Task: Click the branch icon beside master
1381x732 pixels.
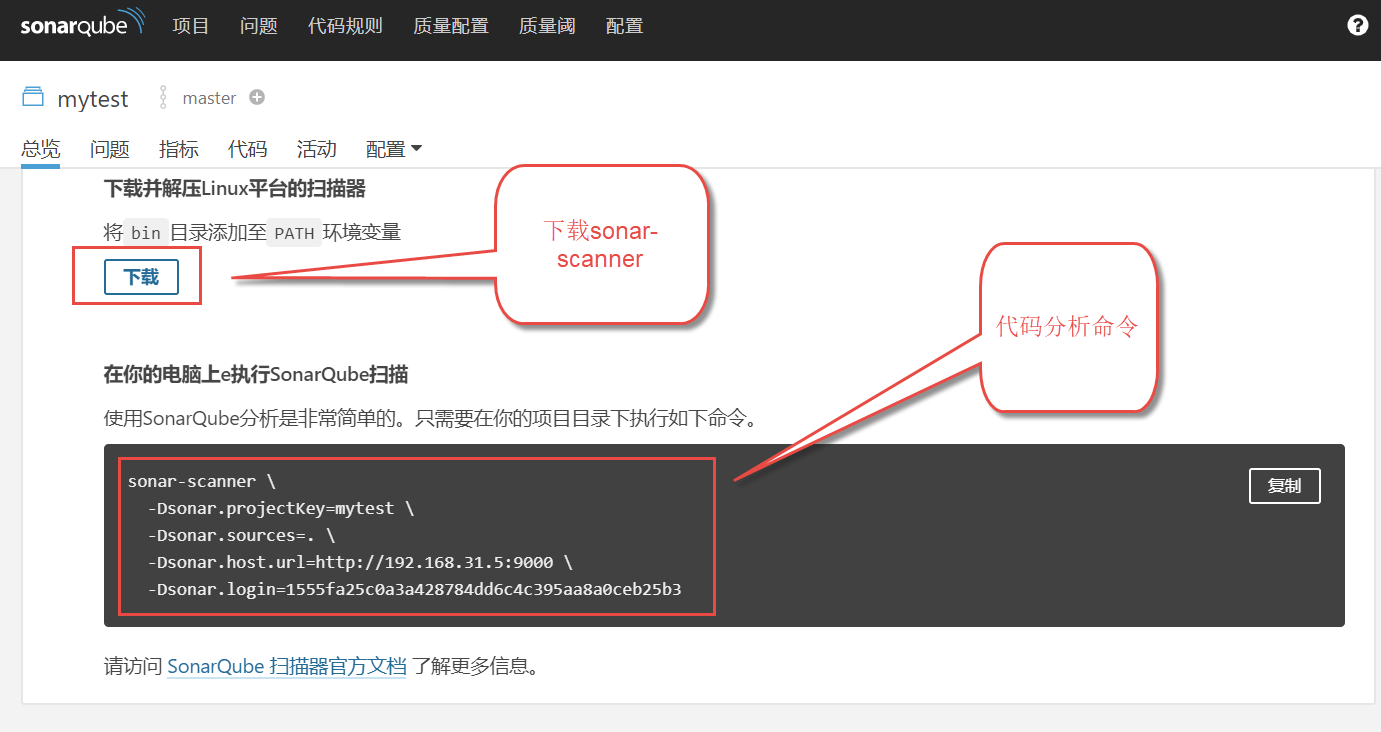Action: pos(164,98)
